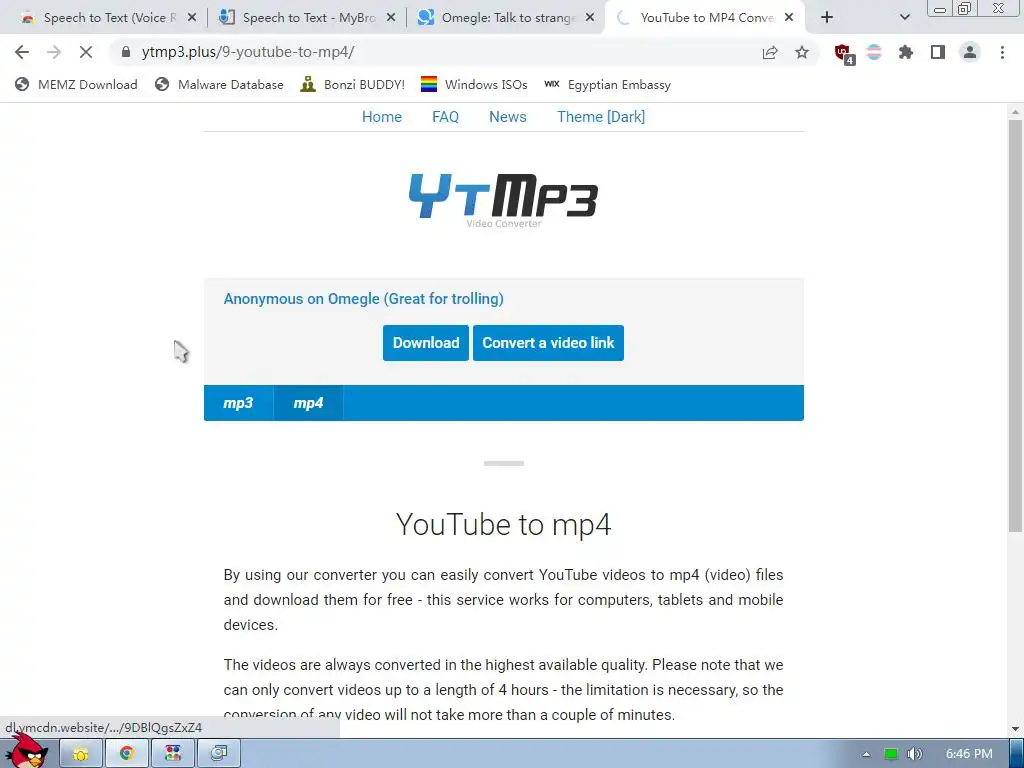The image size is (1024, 768).
Task: Stop loading the page
Action: pyautogui.click(x=86, y=52)
